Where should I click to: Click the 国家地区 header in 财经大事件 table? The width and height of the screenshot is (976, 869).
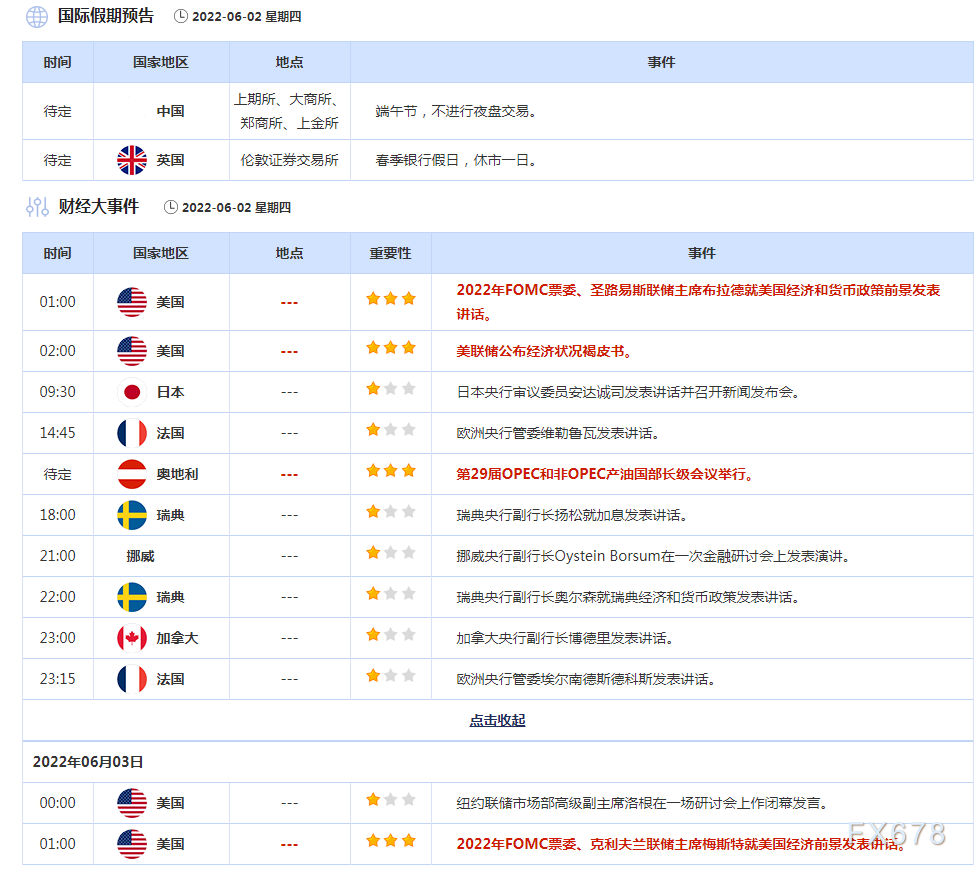(161, 253)
